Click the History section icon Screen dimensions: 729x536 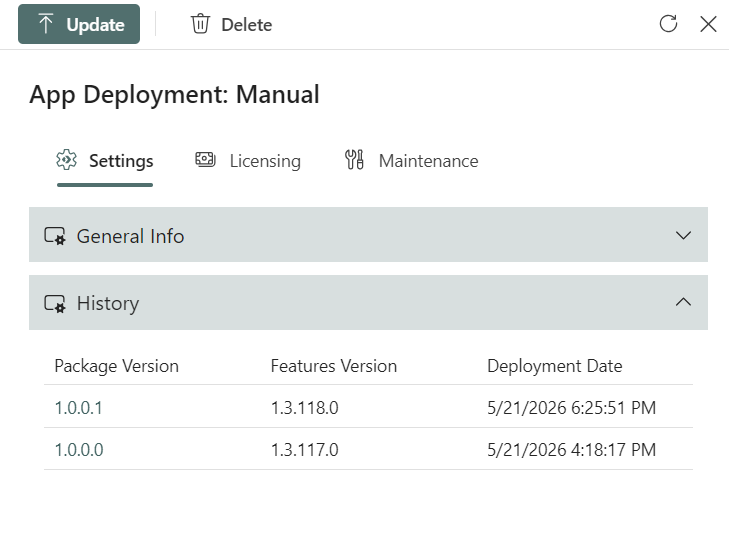pyautogui.click(x=55, y=304)
